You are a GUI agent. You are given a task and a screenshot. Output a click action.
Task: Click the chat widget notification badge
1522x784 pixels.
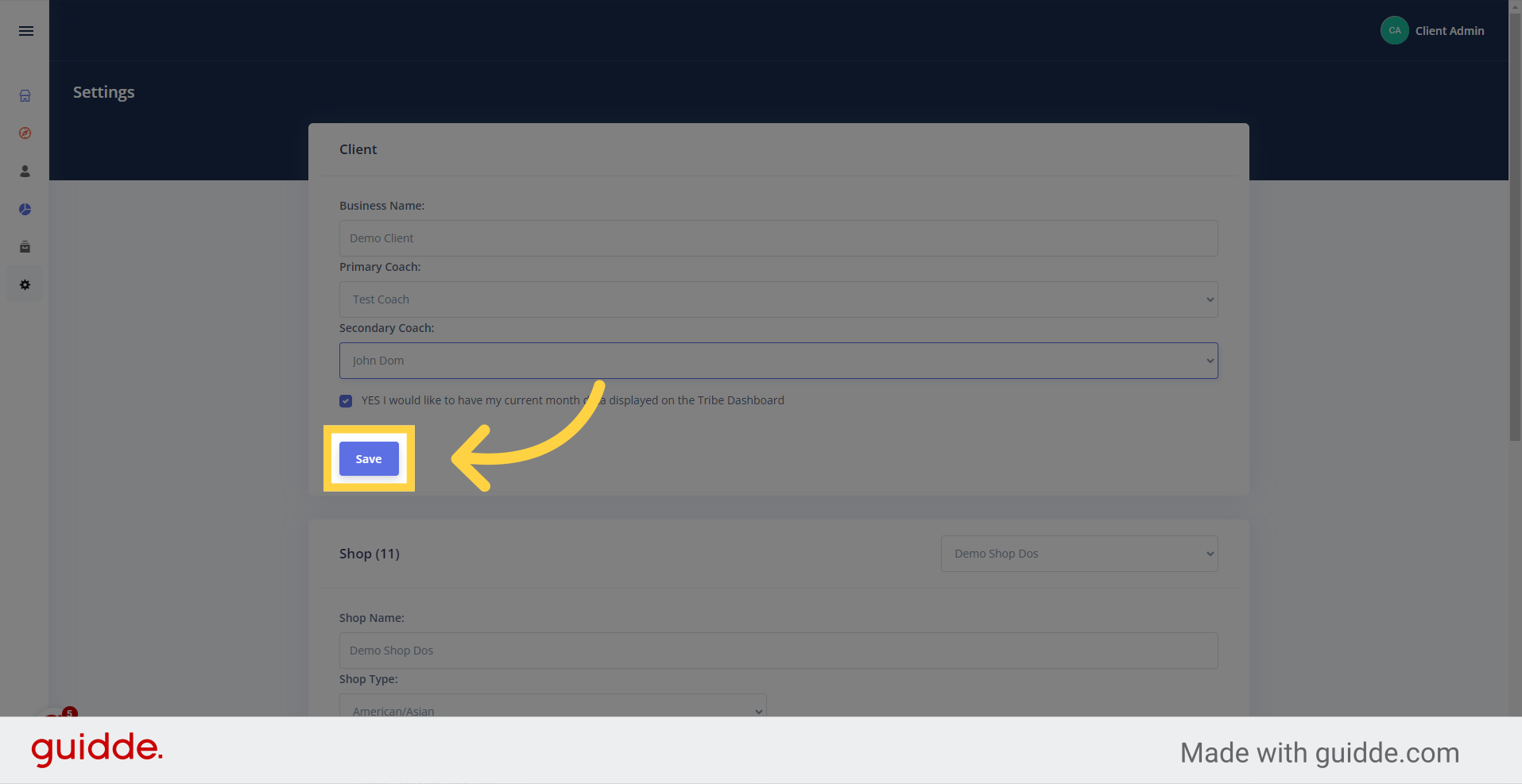click(x=70, y=713)
